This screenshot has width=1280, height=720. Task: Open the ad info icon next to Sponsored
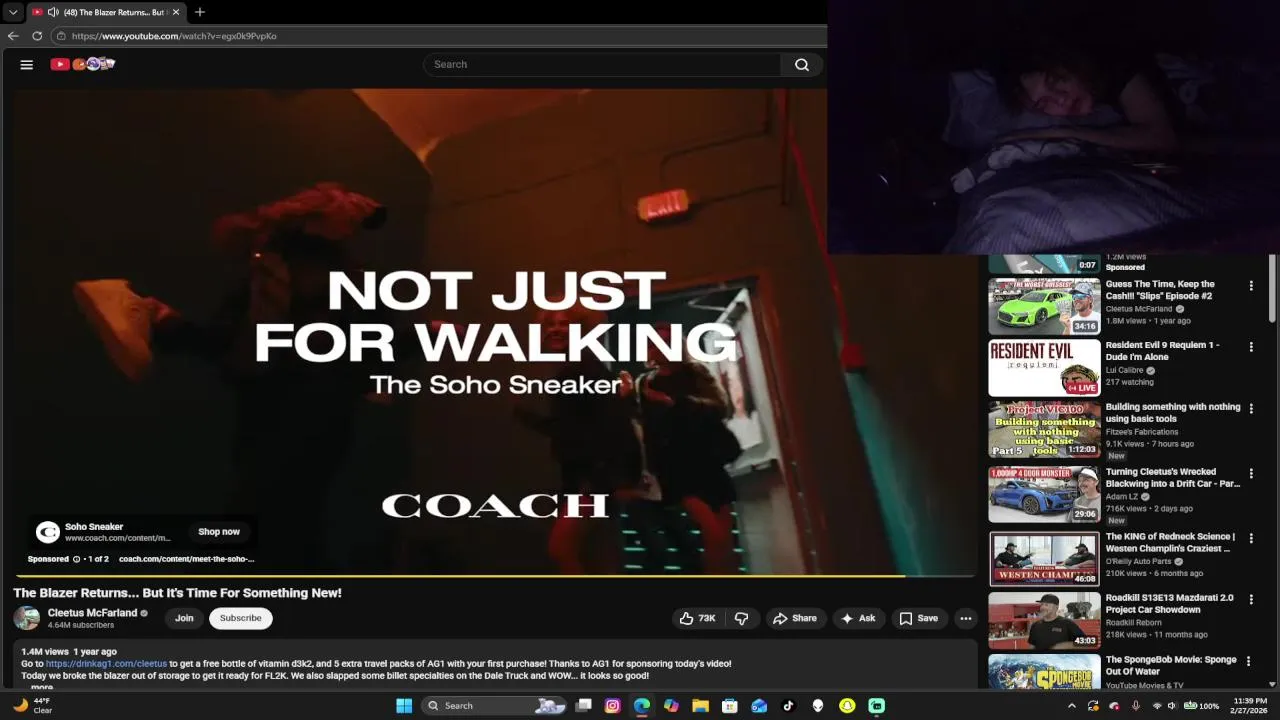77,559
